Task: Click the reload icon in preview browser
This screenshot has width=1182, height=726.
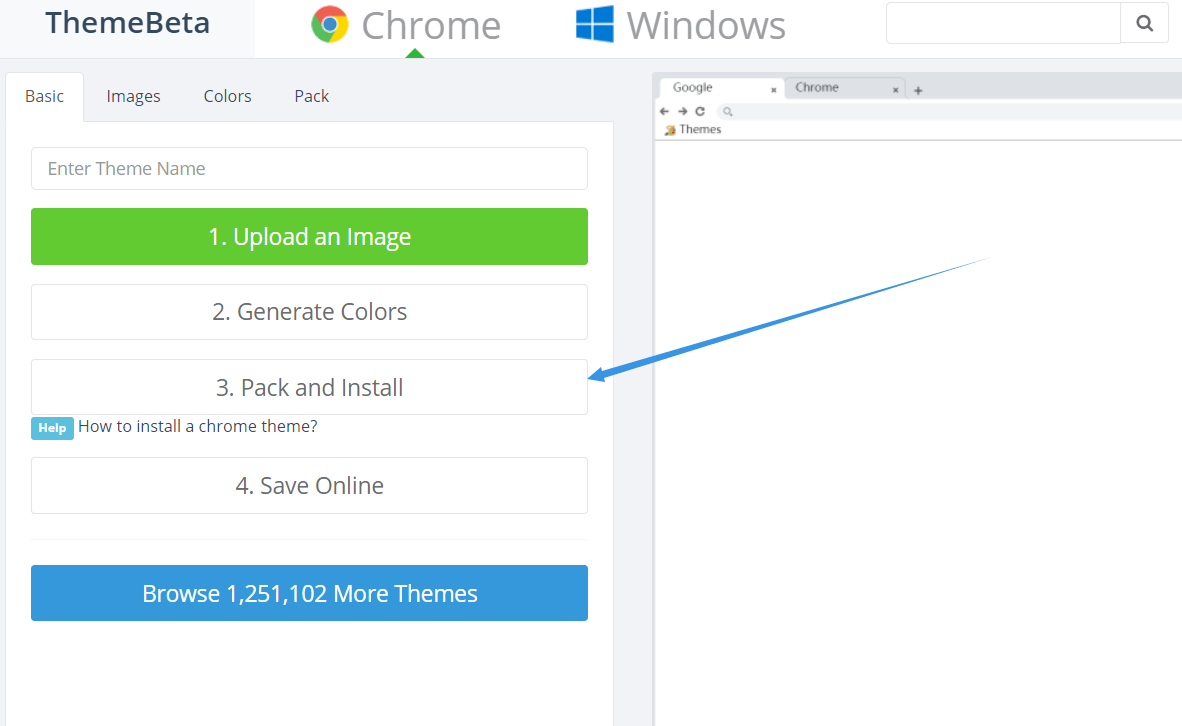Action: coord(700,111)
